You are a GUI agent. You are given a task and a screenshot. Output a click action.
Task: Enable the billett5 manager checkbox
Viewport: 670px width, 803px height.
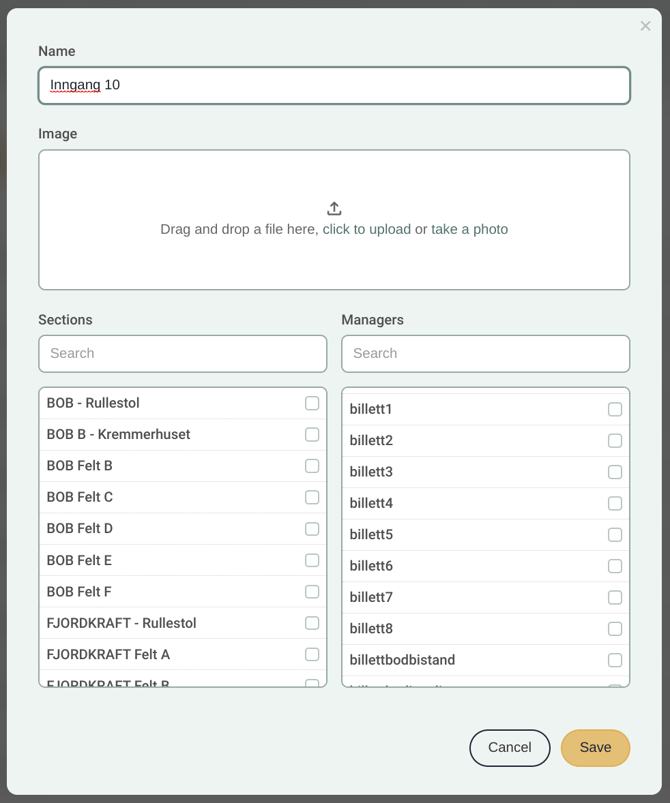(615, 535)
